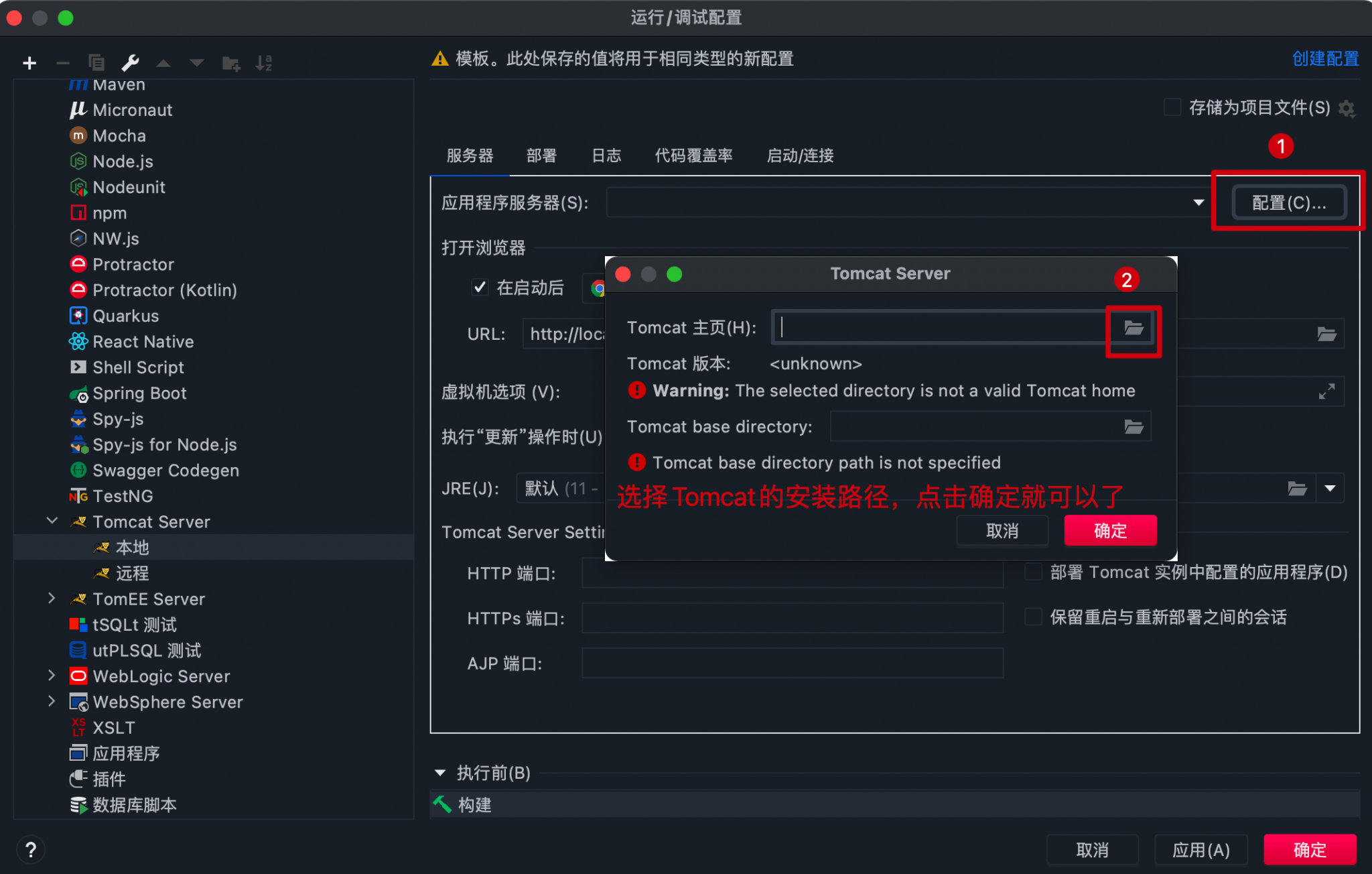Click the HTTPs 端口 input field

pos(793,618)
